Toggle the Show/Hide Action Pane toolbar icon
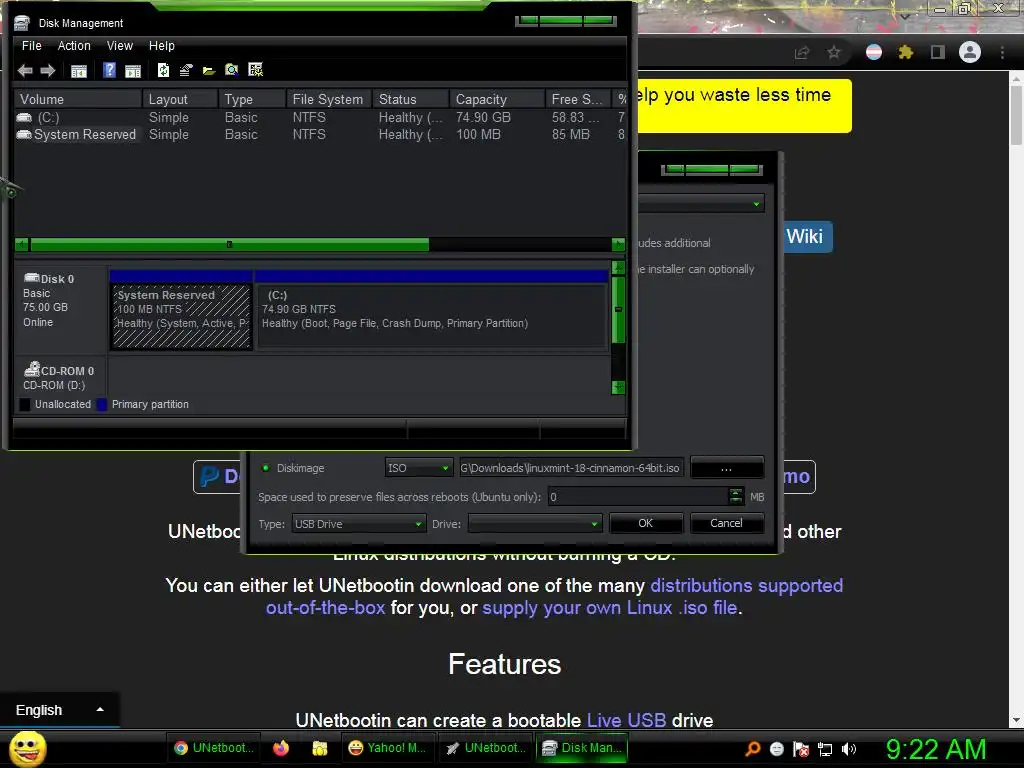 [133, 71]
